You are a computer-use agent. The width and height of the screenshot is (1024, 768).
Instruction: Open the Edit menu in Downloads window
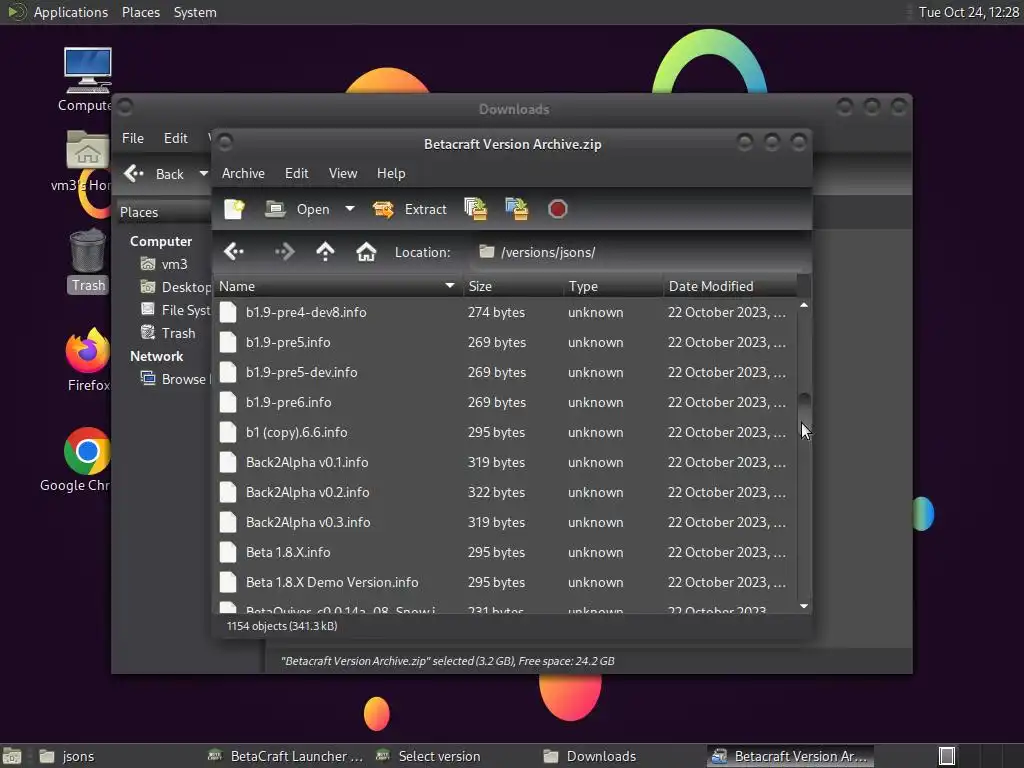coord(176,138)
